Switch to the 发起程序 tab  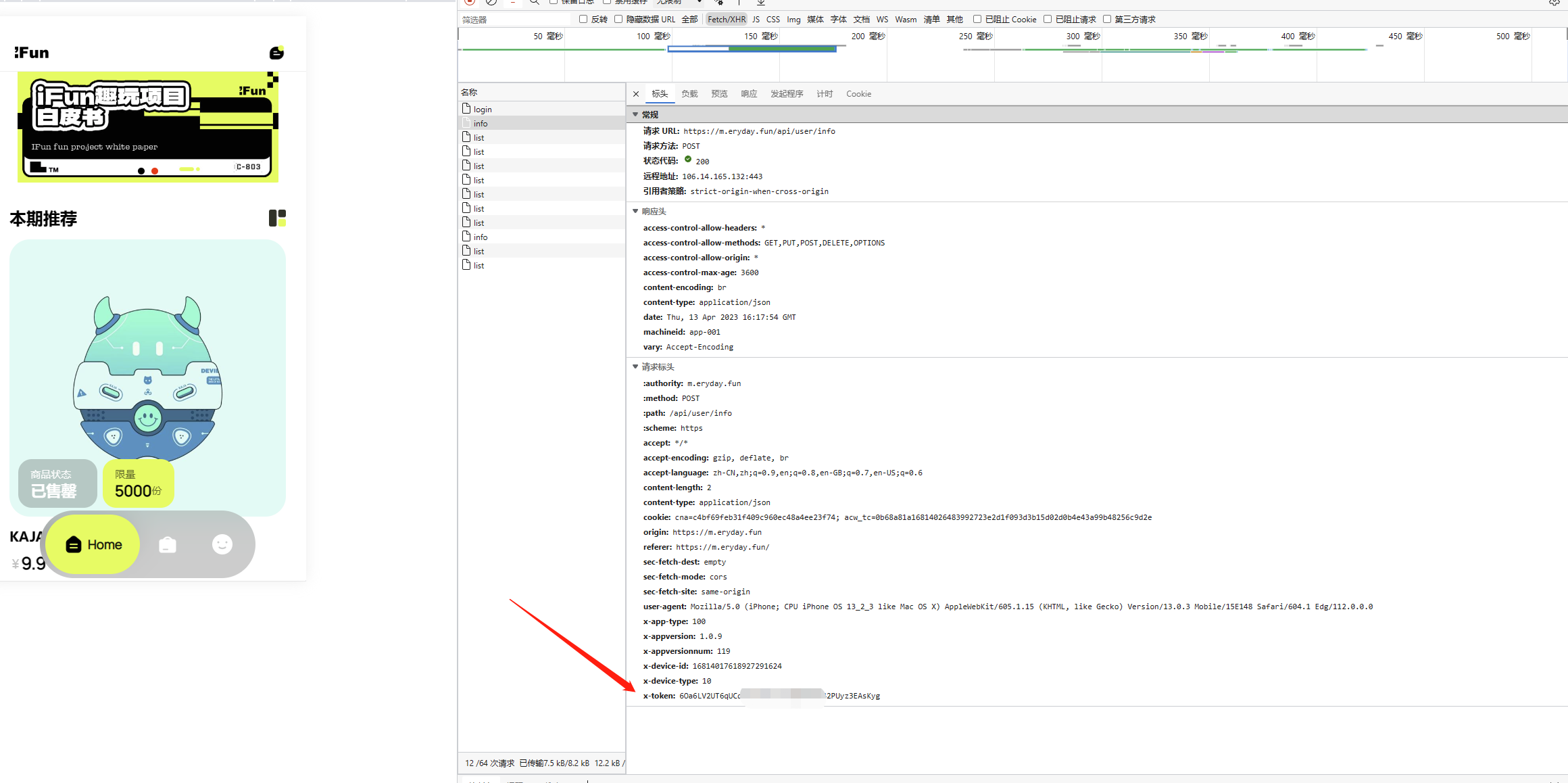click(787, 94)
